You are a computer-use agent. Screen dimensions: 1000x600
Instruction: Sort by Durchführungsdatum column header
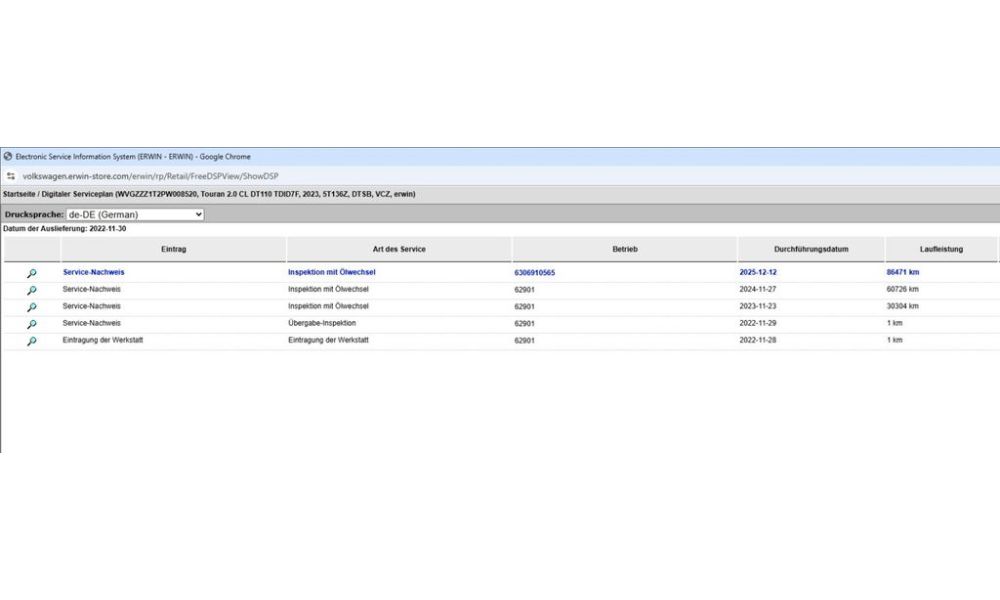811,249
